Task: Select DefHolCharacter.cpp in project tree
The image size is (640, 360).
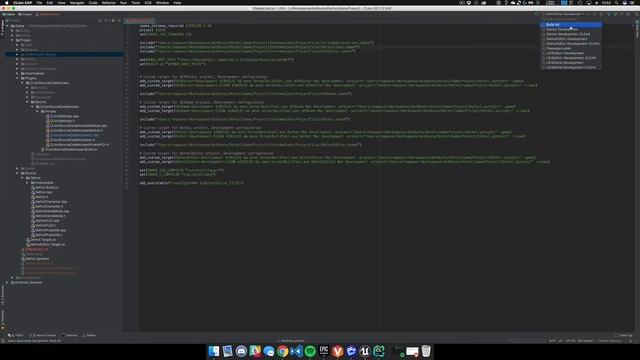Action: [50, 202]
